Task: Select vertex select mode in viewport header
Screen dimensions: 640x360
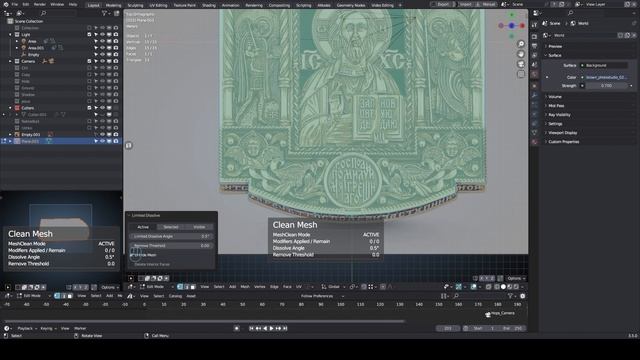Action: [x=180, y=287]
